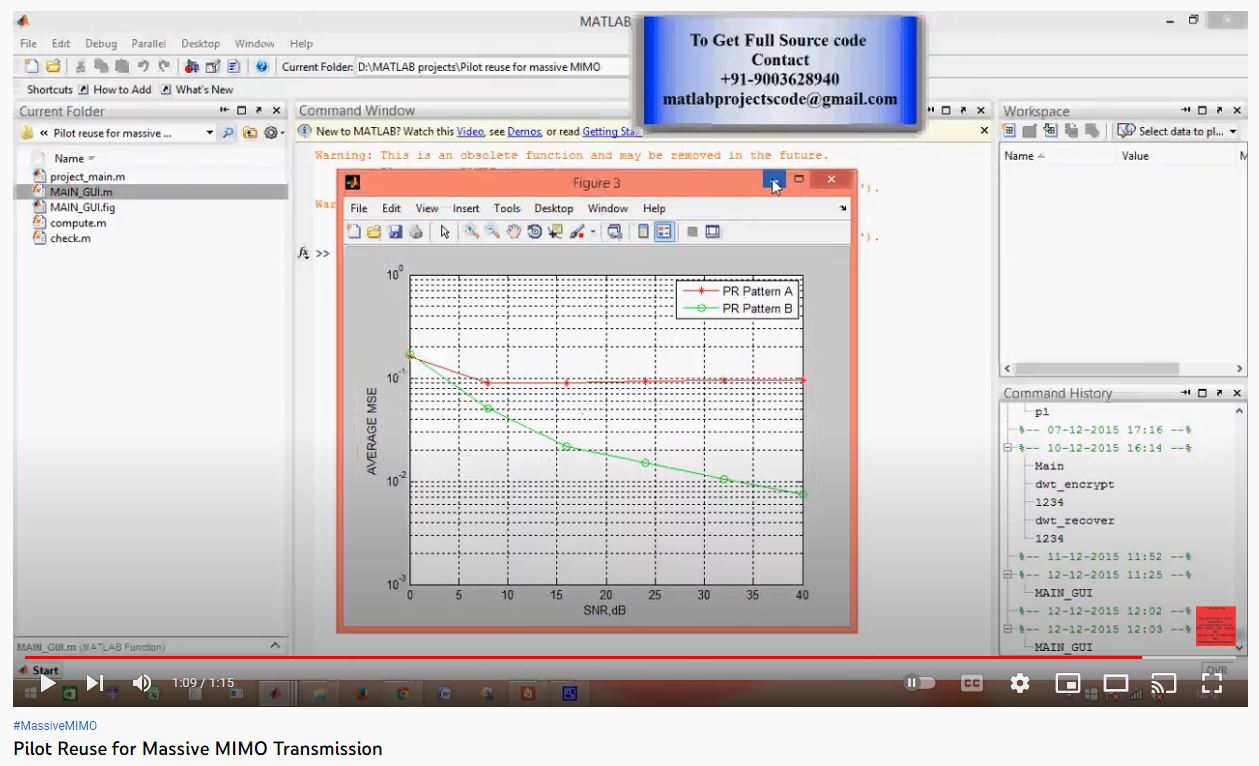Open Profiler icon in MATLAB toolbar

click(x=233, y=67)
